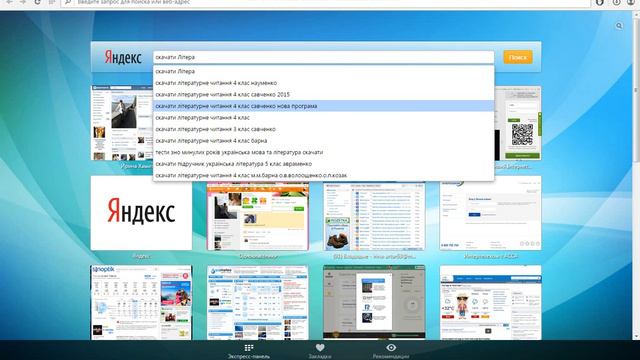Open the large Яндекс speed dial tile
The image size is (640, 360).
tap(141, 213)
